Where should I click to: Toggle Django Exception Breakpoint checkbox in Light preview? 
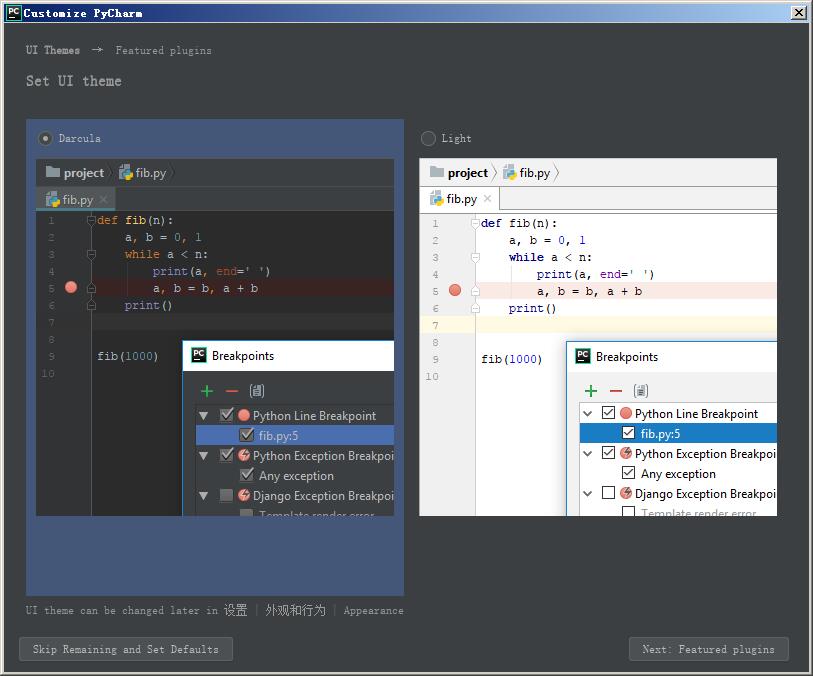coord(608,492)
